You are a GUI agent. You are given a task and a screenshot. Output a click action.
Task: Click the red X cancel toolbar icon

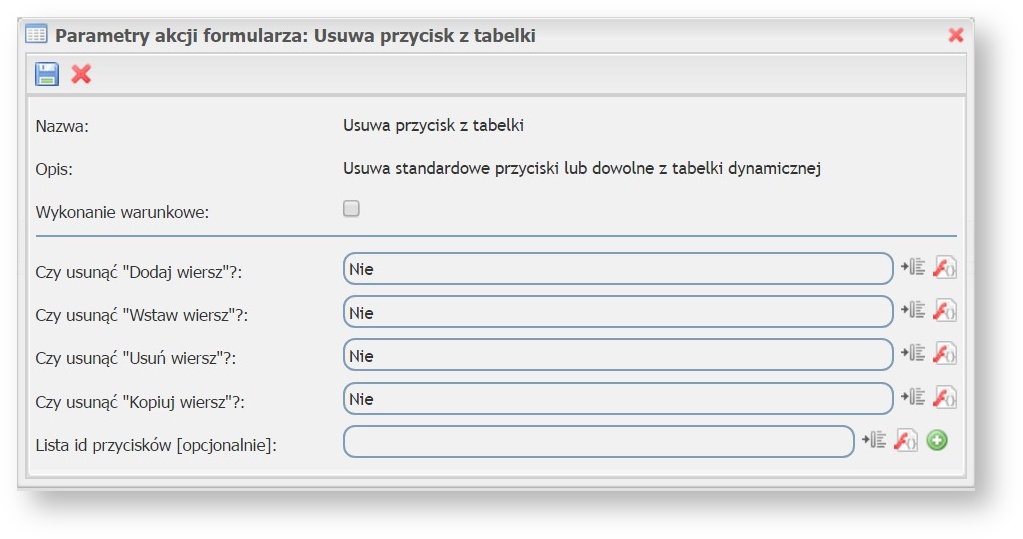point(81,74)
